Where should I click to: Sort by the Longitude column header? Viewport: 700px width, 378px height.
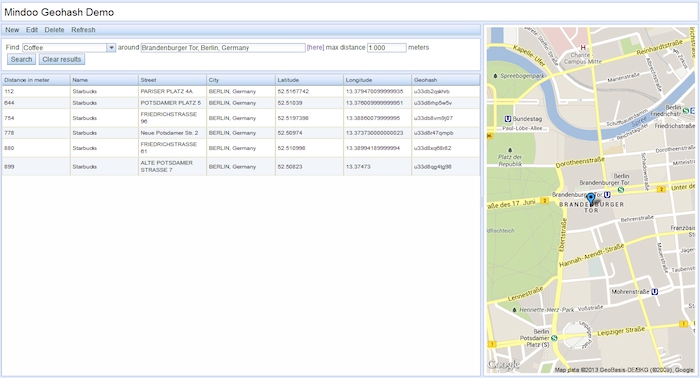click(x=378, y=80)
